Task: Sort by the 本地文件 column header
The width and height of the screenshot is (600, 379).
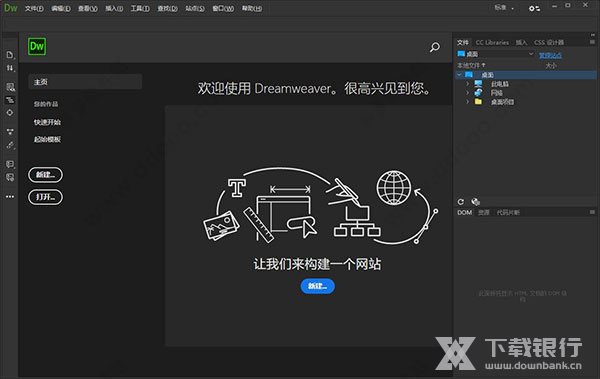Action: coord(471,65)
